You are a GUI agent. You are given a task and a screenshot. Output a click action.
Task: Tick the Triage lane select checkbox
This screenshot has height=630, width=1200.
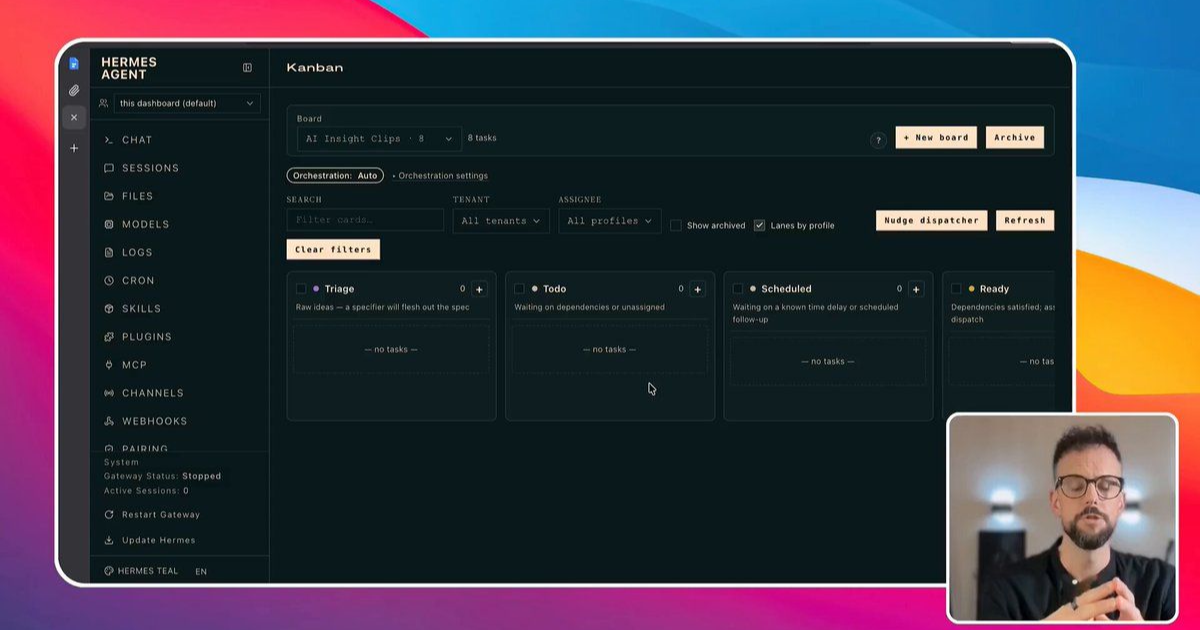point(301,289)
